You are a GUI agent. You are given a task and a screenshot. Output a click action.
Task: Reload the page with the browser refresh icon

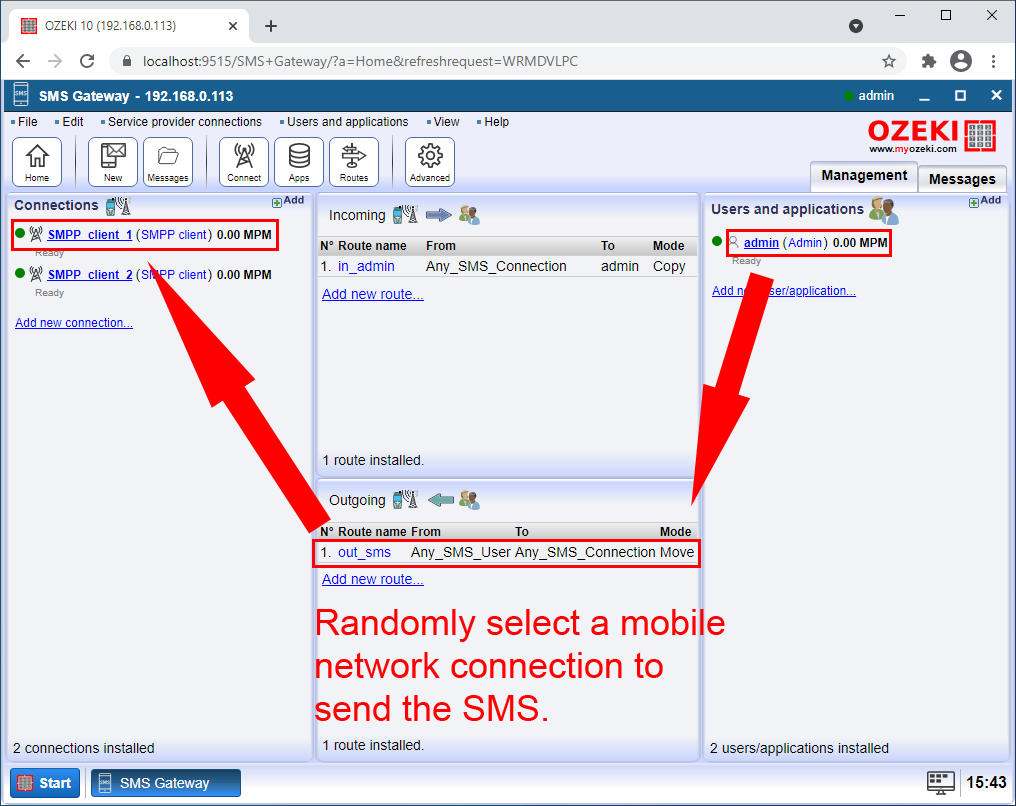pyautogui.click(x=87, y=61)
